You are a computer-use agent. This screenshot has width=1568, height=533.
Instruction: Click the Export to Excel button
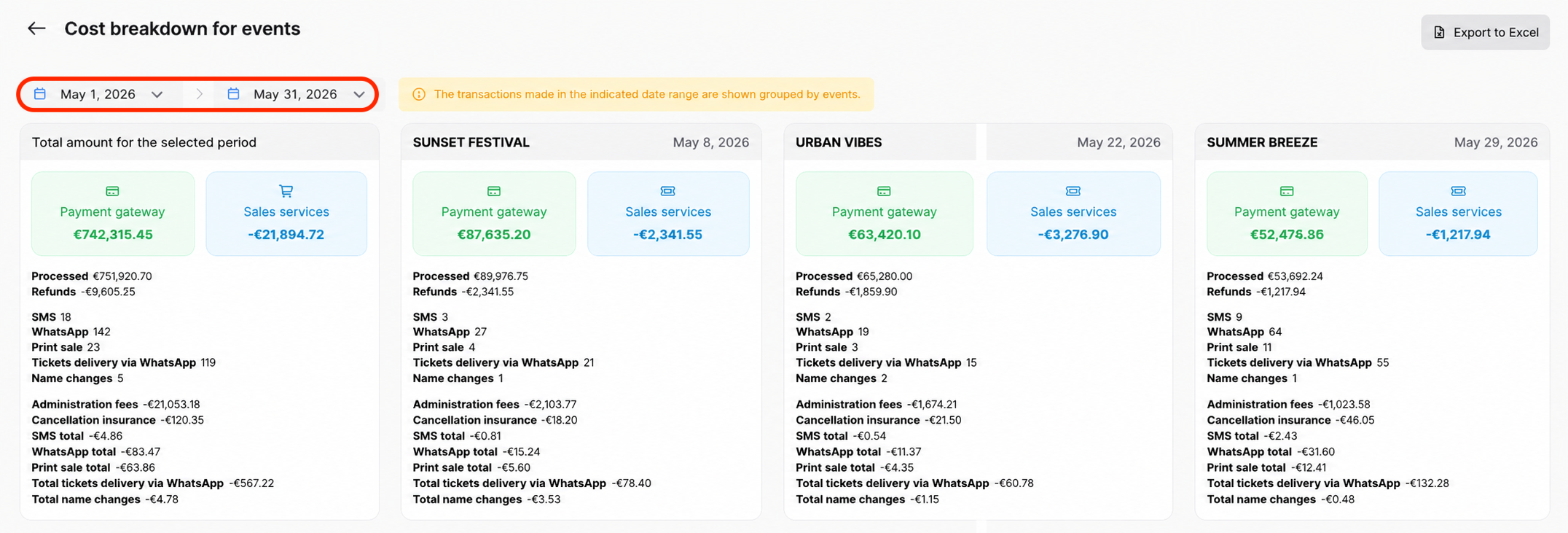pyautogui.click(x=1485, y=32)
